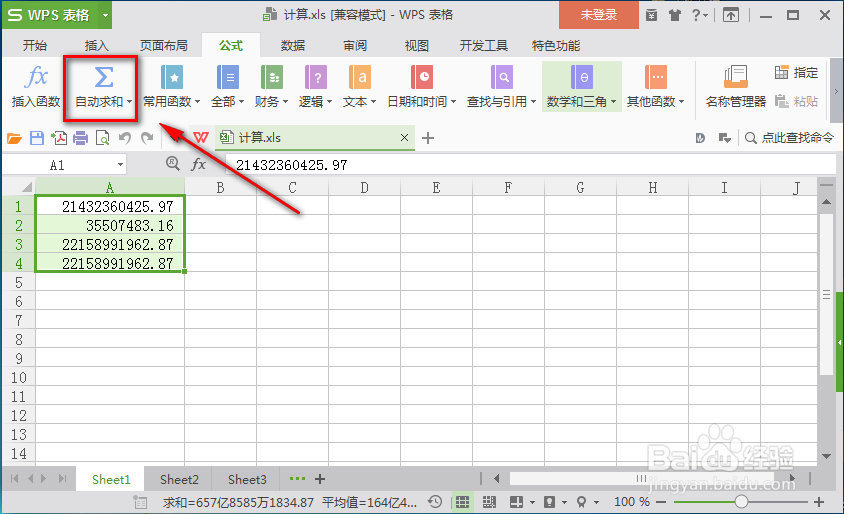
Task: Click the status bar notepad icon
Action: [140, 502]
